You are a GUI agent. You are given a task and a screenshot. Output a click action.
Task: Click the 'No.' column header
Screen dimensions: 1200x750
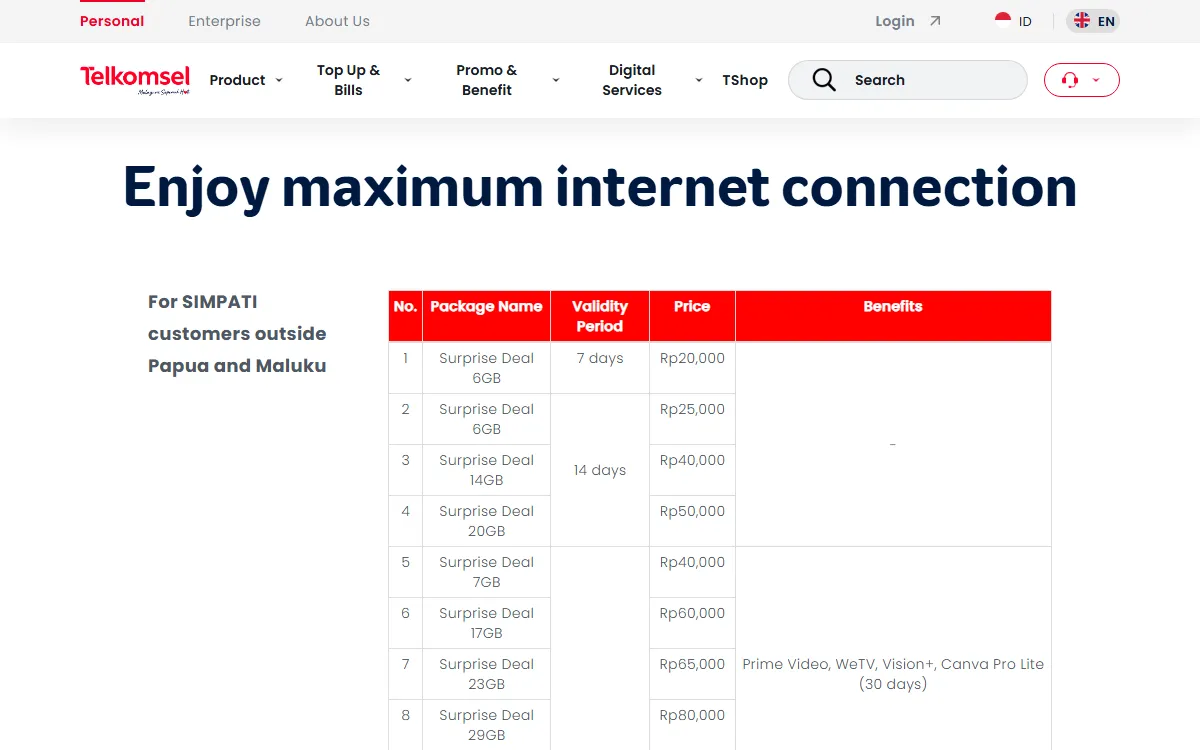pos(405,316)
